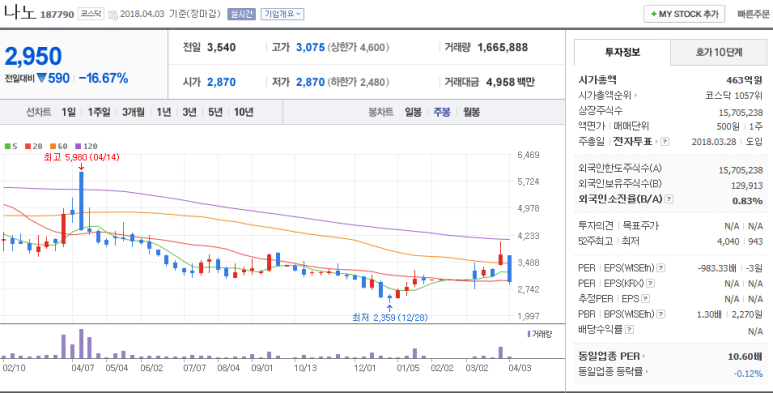Select the 월봉 monthly candle chart
The image size is (773, 393).
pyautogui.click(x=471, y=112)
